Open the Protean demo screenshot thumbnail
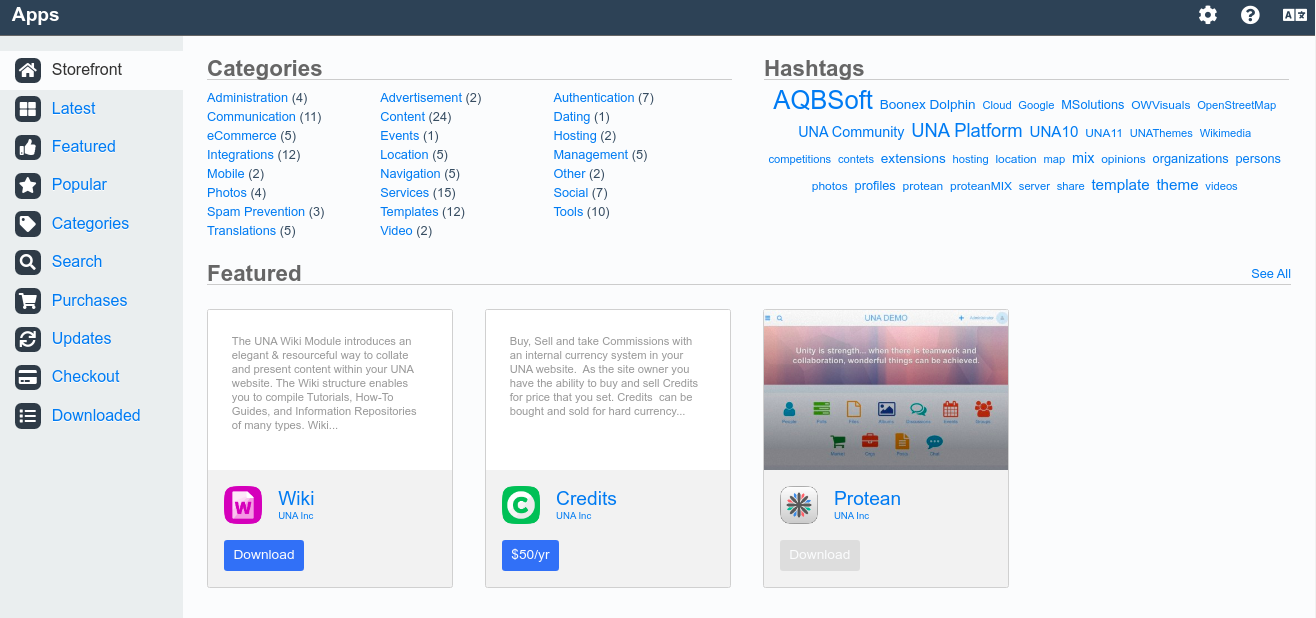Screen dimensions: 1316x618 (x=885, y=390)
